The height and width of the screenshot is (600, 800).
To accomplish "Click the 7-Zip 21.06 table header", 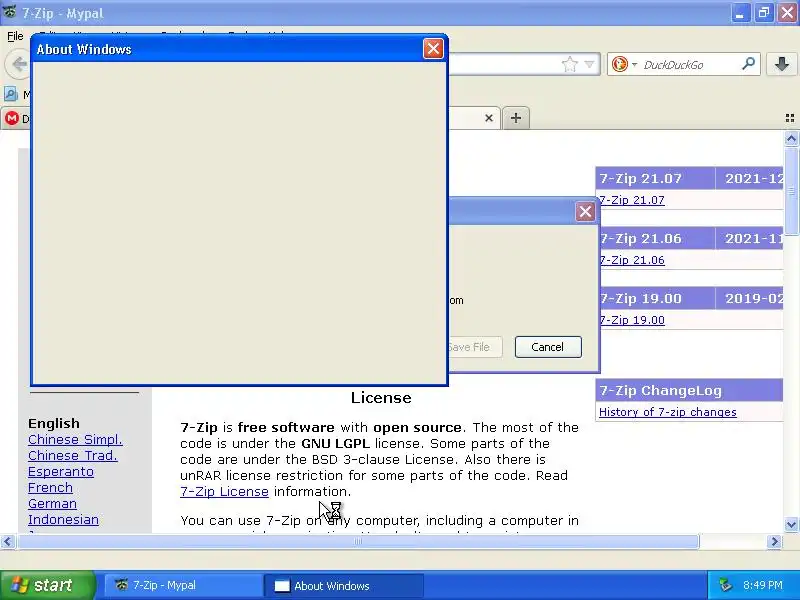I will (655, 238).
